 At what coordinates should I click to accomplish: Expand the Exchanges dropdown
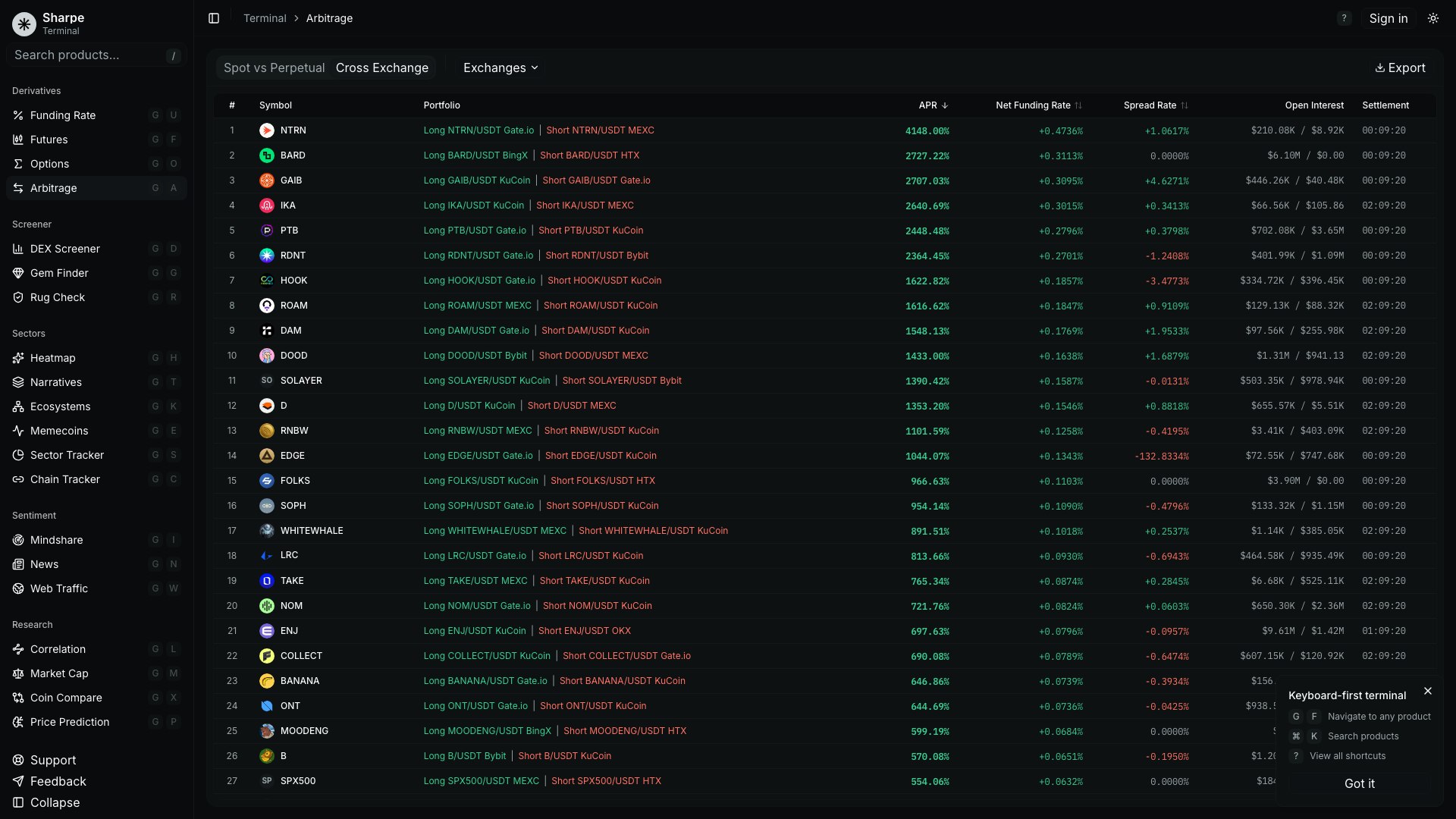500,67
